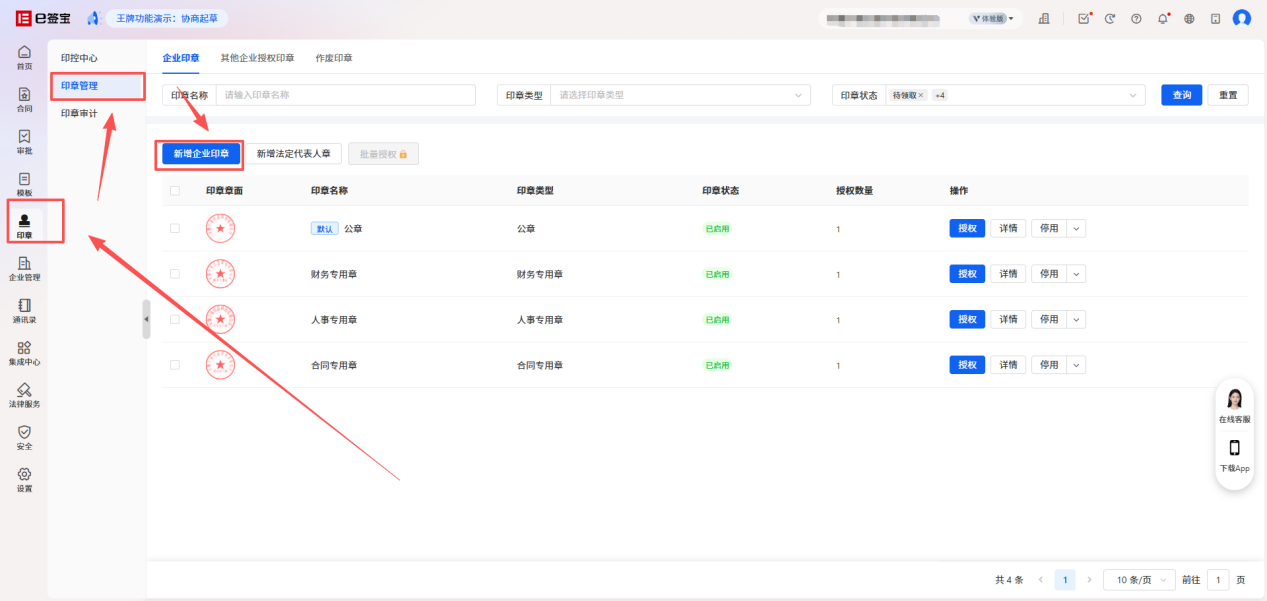1267x601 pixels.
Task: Go to 审批 (Approval) in sidebar
Action: click(24, 140)
